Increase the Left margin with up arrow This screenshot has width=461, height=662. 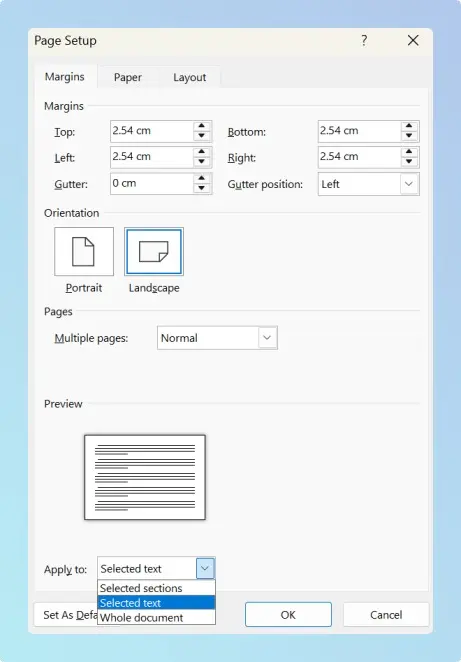click(x=201, y=152)
